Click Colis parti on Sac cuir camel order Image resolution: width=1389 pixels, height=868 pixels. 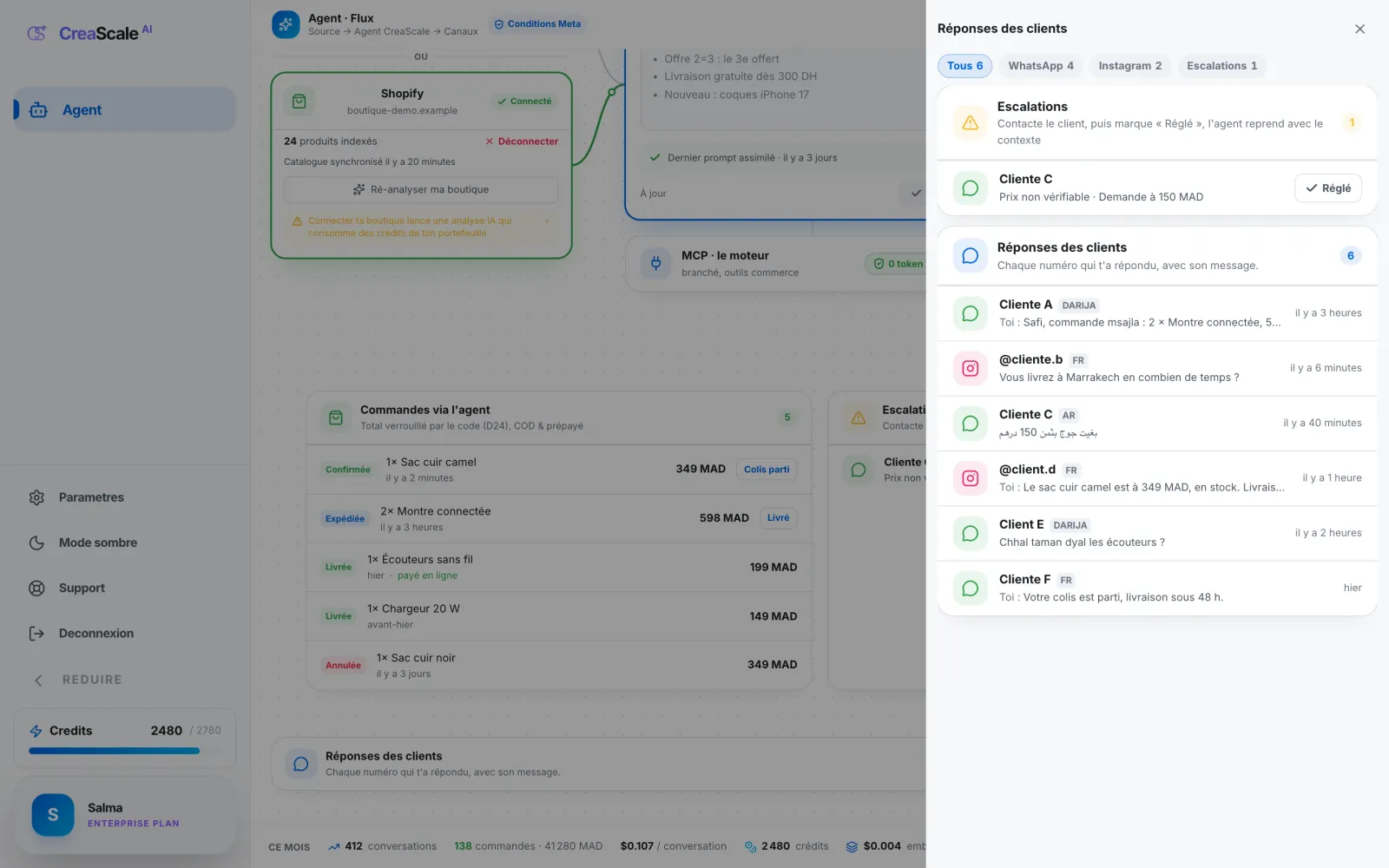[x=767, y=470]
